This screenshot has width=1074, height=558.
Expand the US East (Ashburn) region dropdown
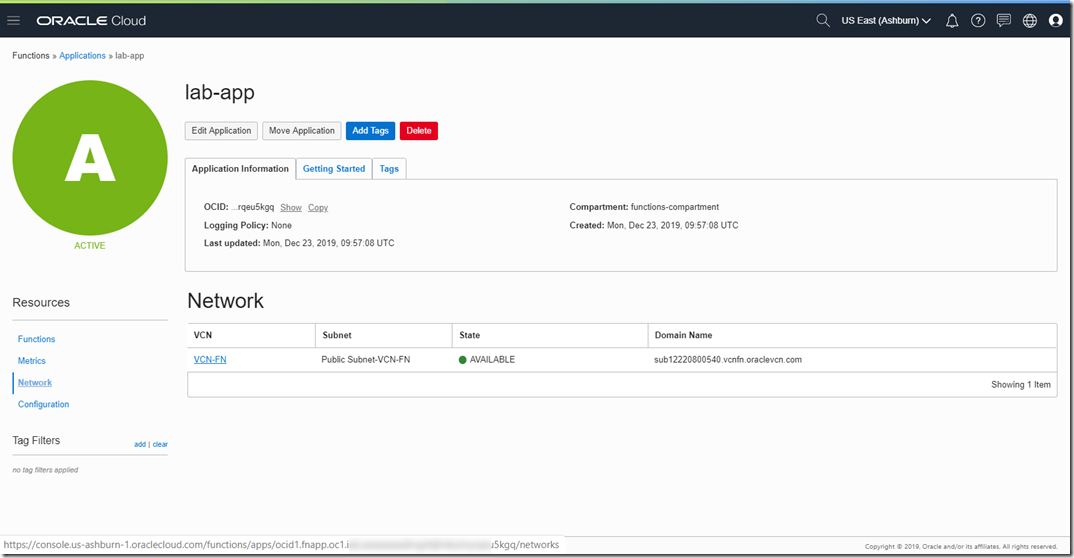[x=886, y=21]
